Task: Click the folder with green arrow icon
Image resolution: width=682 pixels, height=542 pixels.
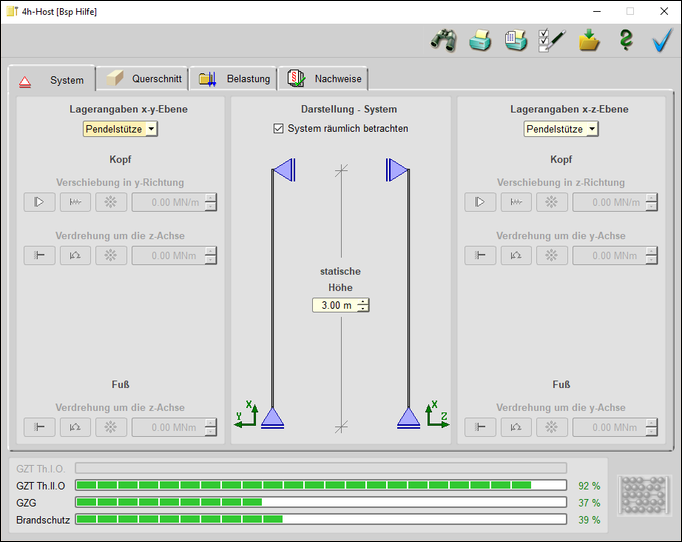Action: click(589, 40)
